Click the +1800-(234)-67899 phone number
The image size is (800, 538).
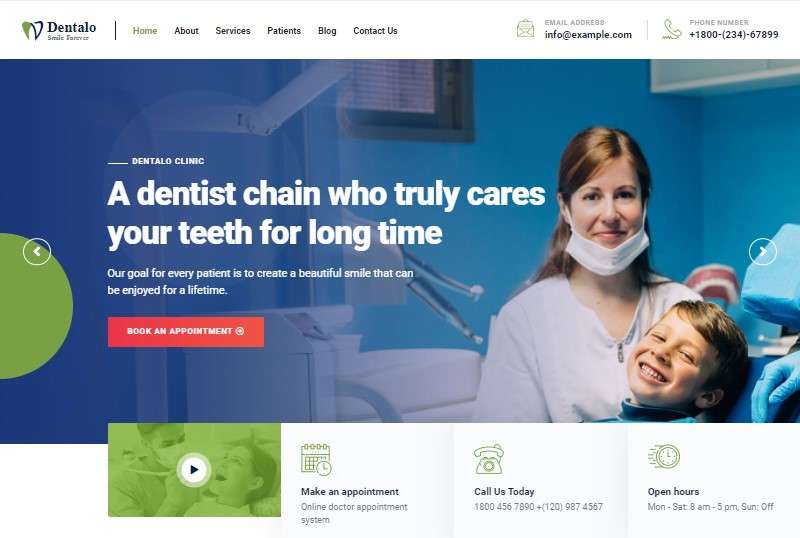pos(734,35)
